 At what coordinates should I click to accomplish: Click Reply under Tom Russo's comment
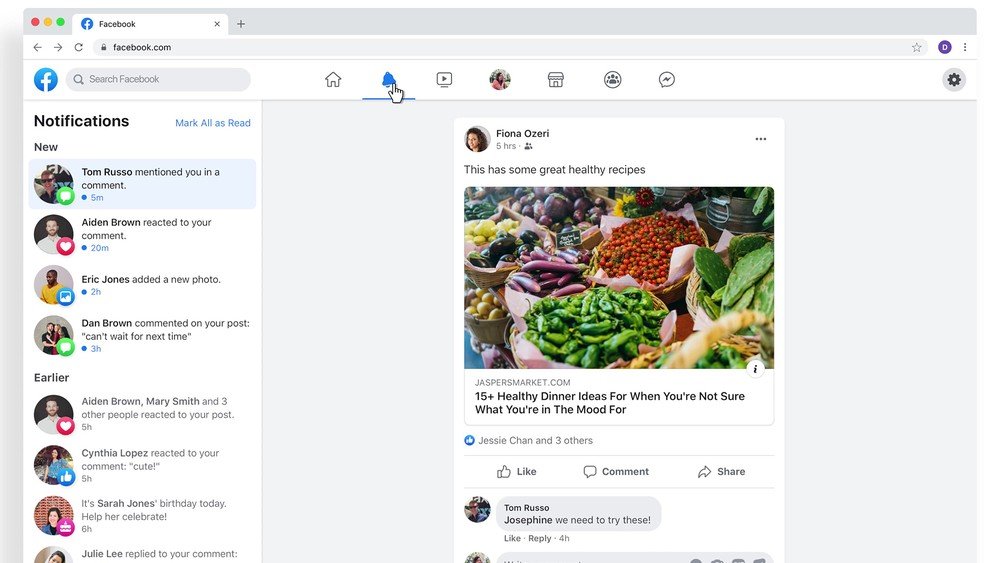click(x=540, y=538)
